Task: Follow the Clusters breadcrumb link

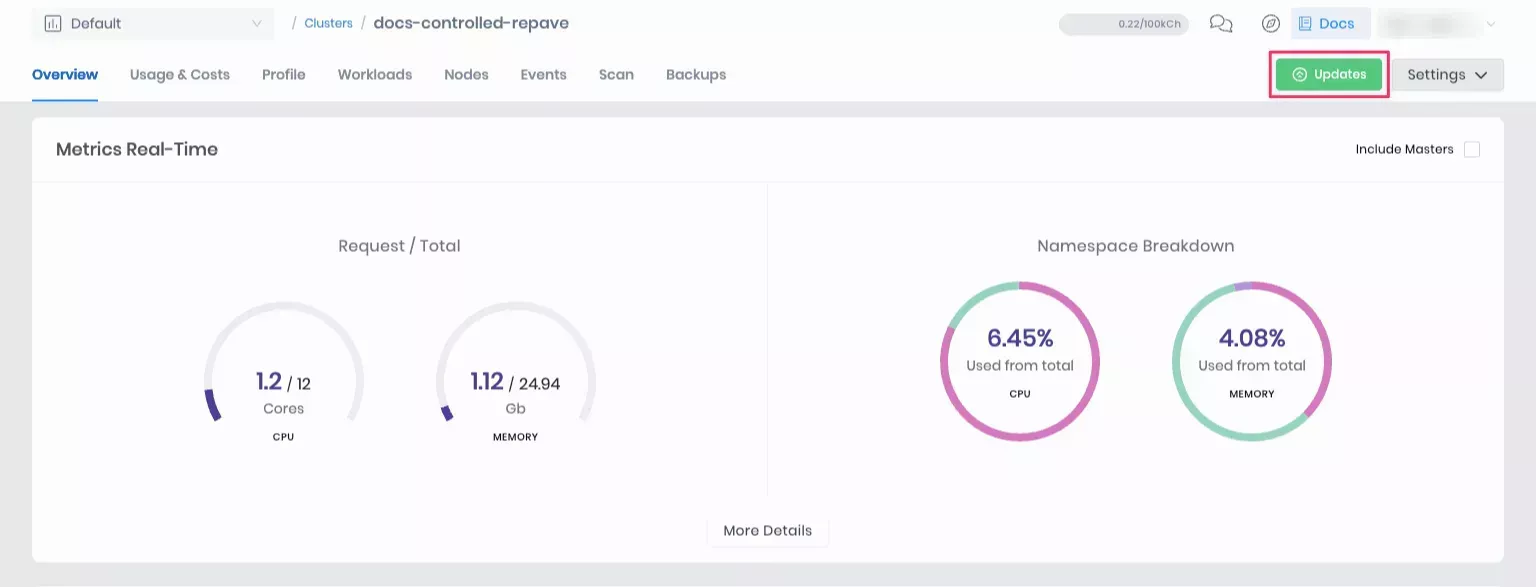Action: [x=328, y=23]
